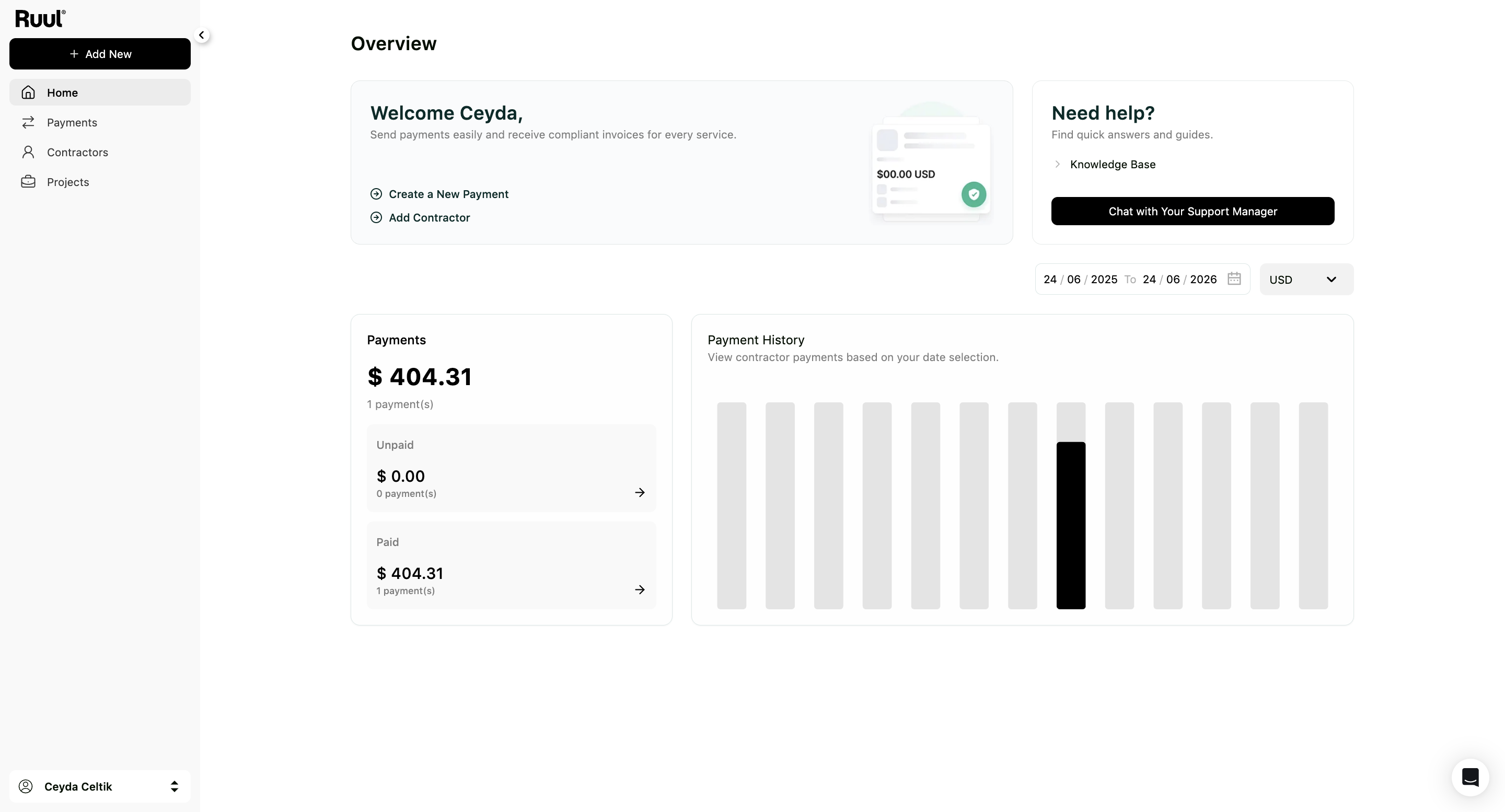Open the Home menu item
1505x812 pixels.
100,92
